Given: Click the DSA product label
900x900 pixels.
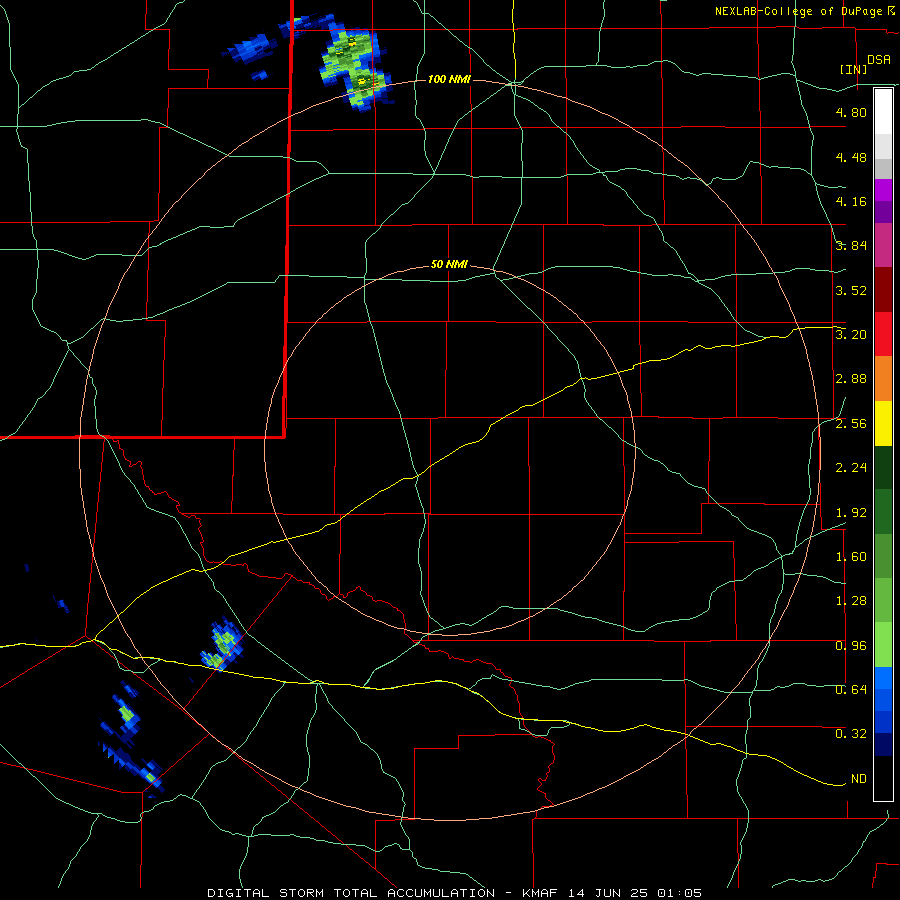Looking at the screenshot, I should click(x=879, y=60).
